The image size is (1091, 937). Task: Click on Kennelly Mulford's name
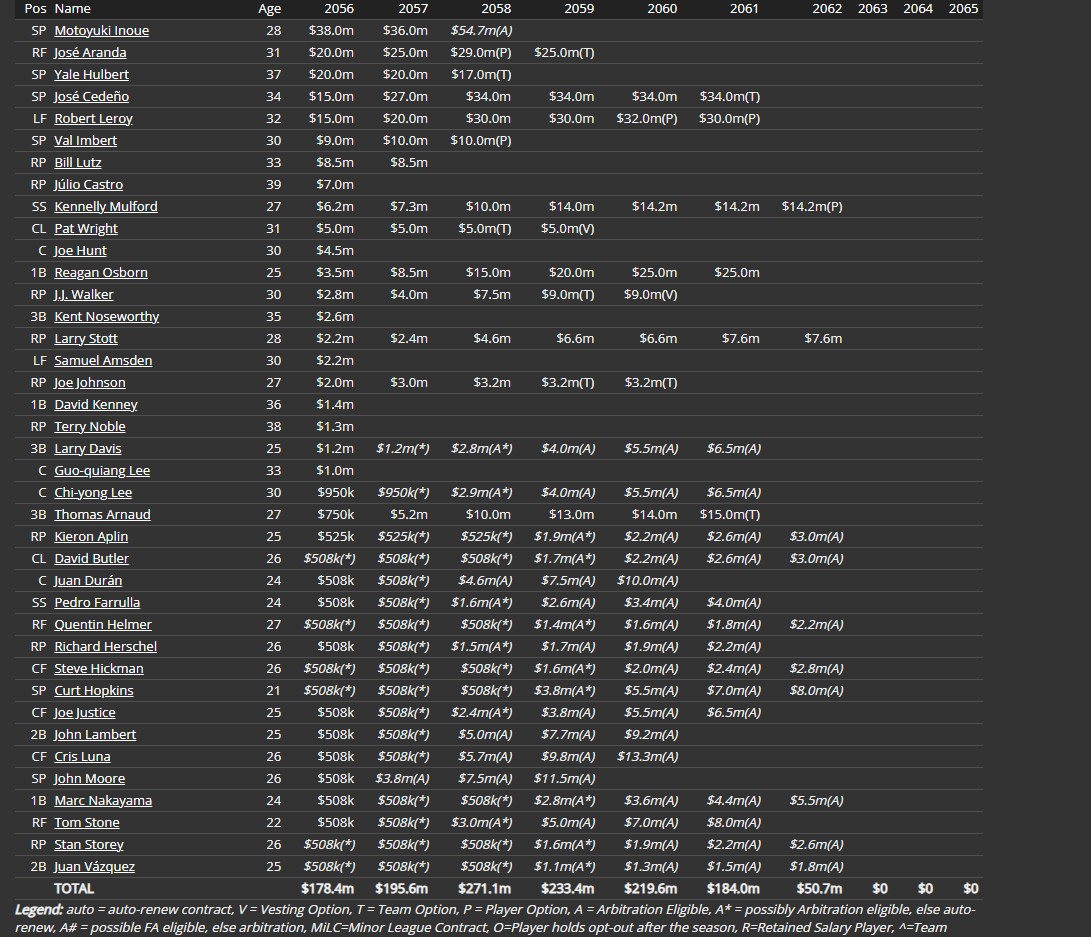[105, 207]
